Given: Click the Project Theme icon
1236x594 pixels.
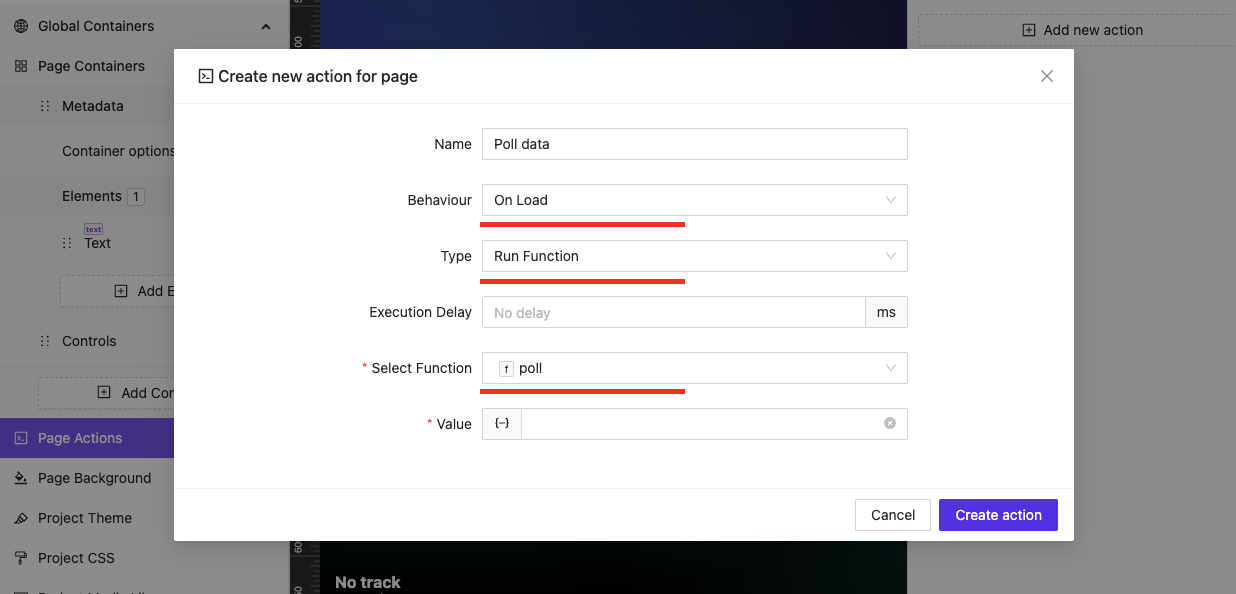Looking at the screenshot, I should (x=21, y=518).
